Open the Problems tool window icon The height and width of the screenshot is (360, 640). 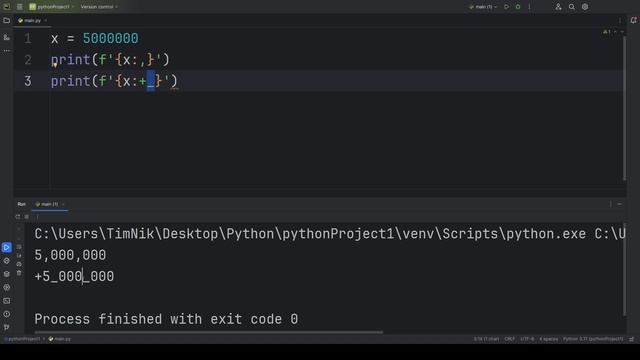[x=7, y=314]
